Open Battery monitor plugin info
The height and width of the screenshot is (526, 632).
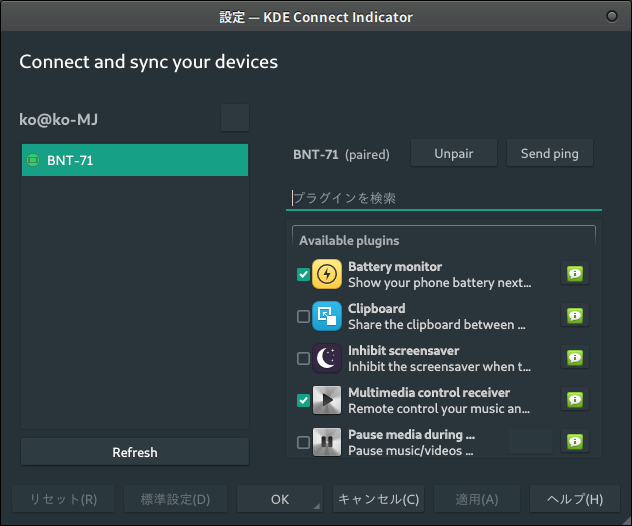(x=575, y=274)
